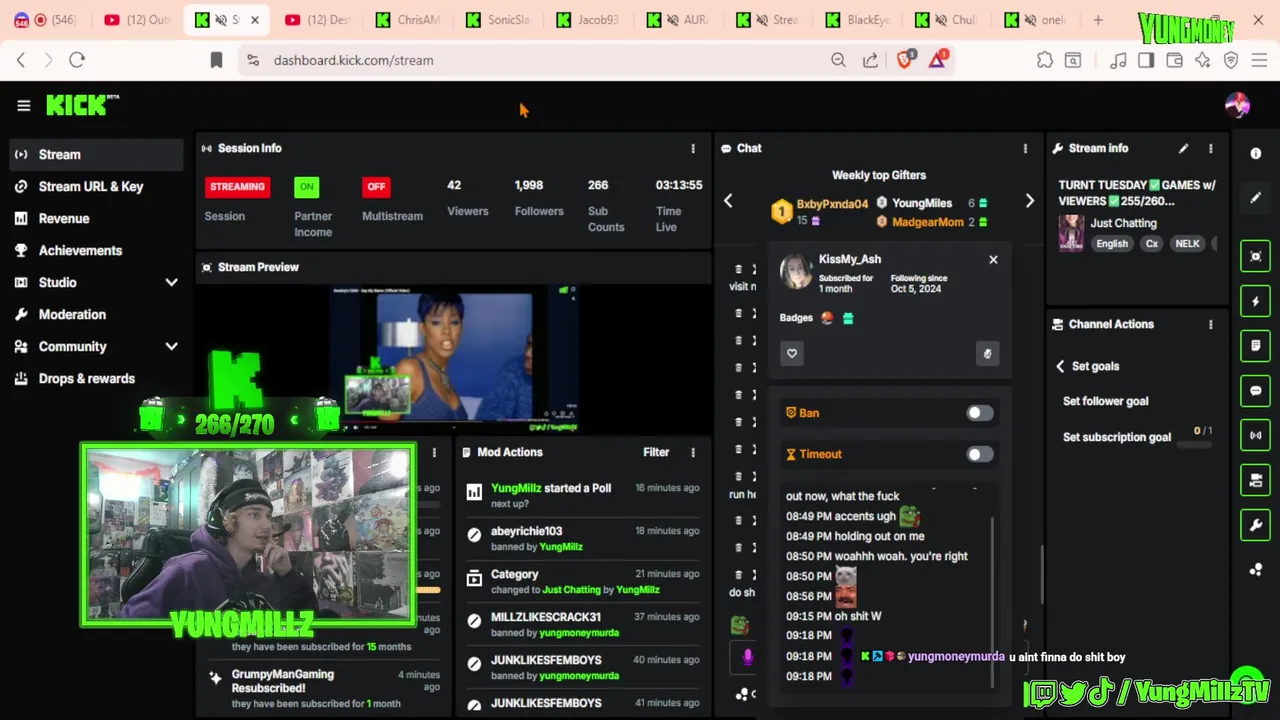1280x720 pixels.
Task: Select Stream in the sidebar
Action: pyautogui.click(x=96, y=154)
